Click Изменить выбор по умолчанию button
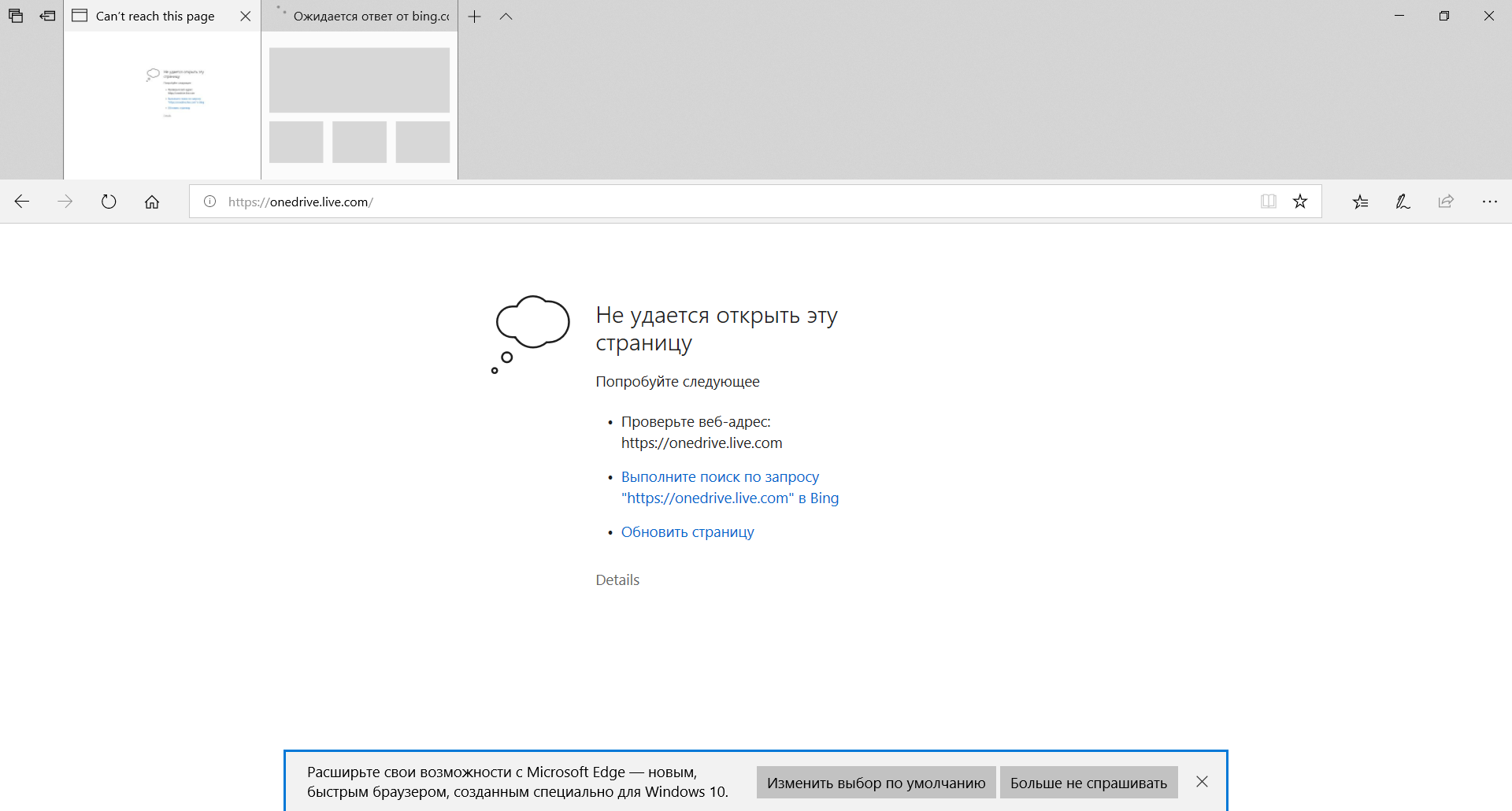Screen dimensions: 1512x811 [x=876, y=783]
